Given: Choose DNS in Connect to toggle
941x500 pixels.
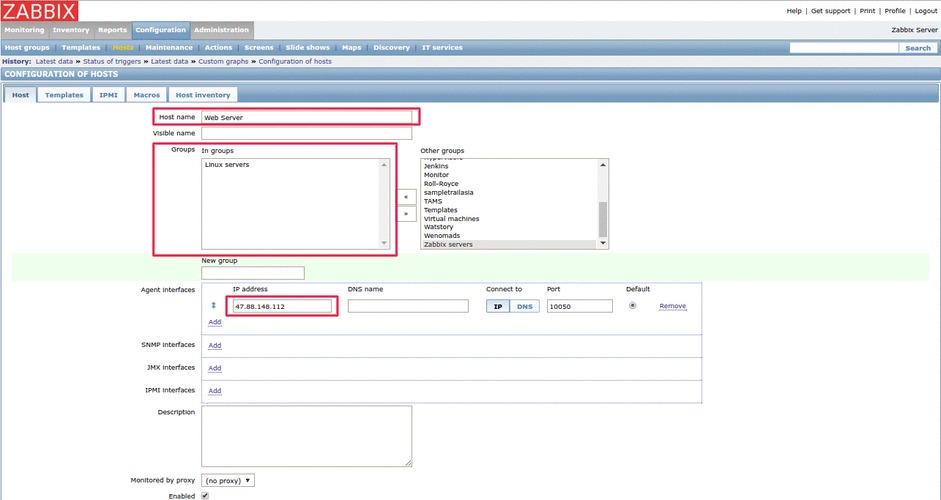Looking at the screenshot, I should (x=525, y=306).
